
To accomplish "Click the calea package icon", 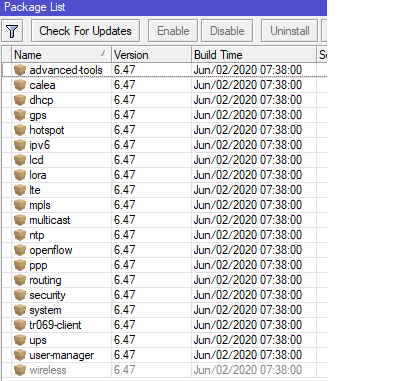I will tap(20, 85).
